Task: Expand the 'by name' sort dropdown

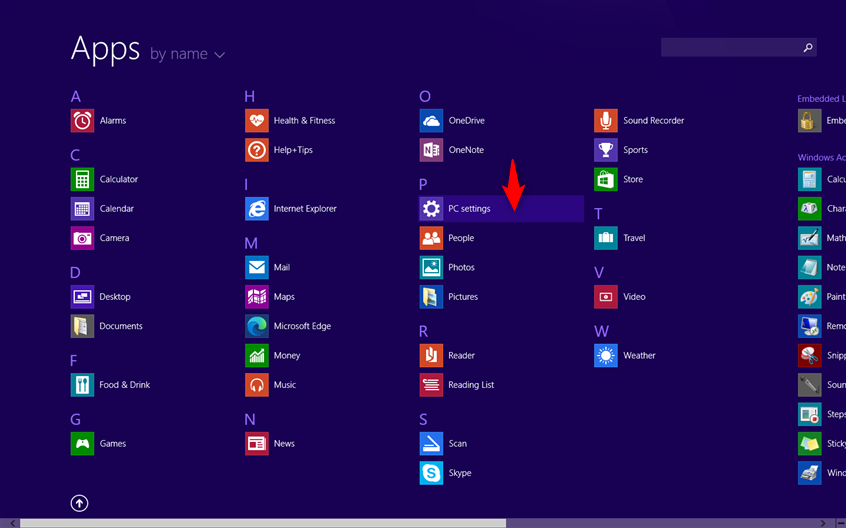Action: point(187,54)
